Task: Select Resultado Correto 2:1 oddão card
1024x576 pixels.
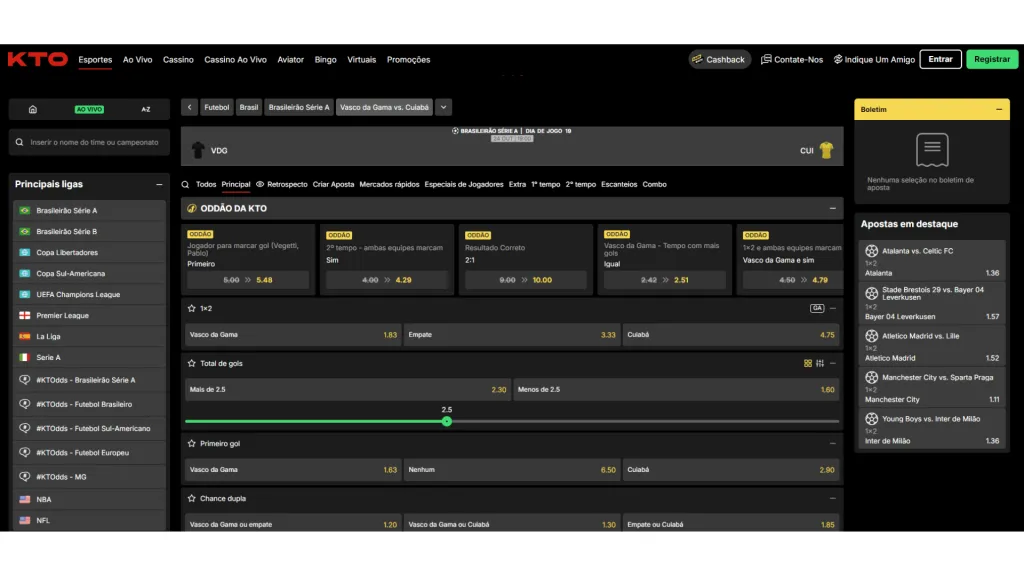Action: click(x=525, y=259)
